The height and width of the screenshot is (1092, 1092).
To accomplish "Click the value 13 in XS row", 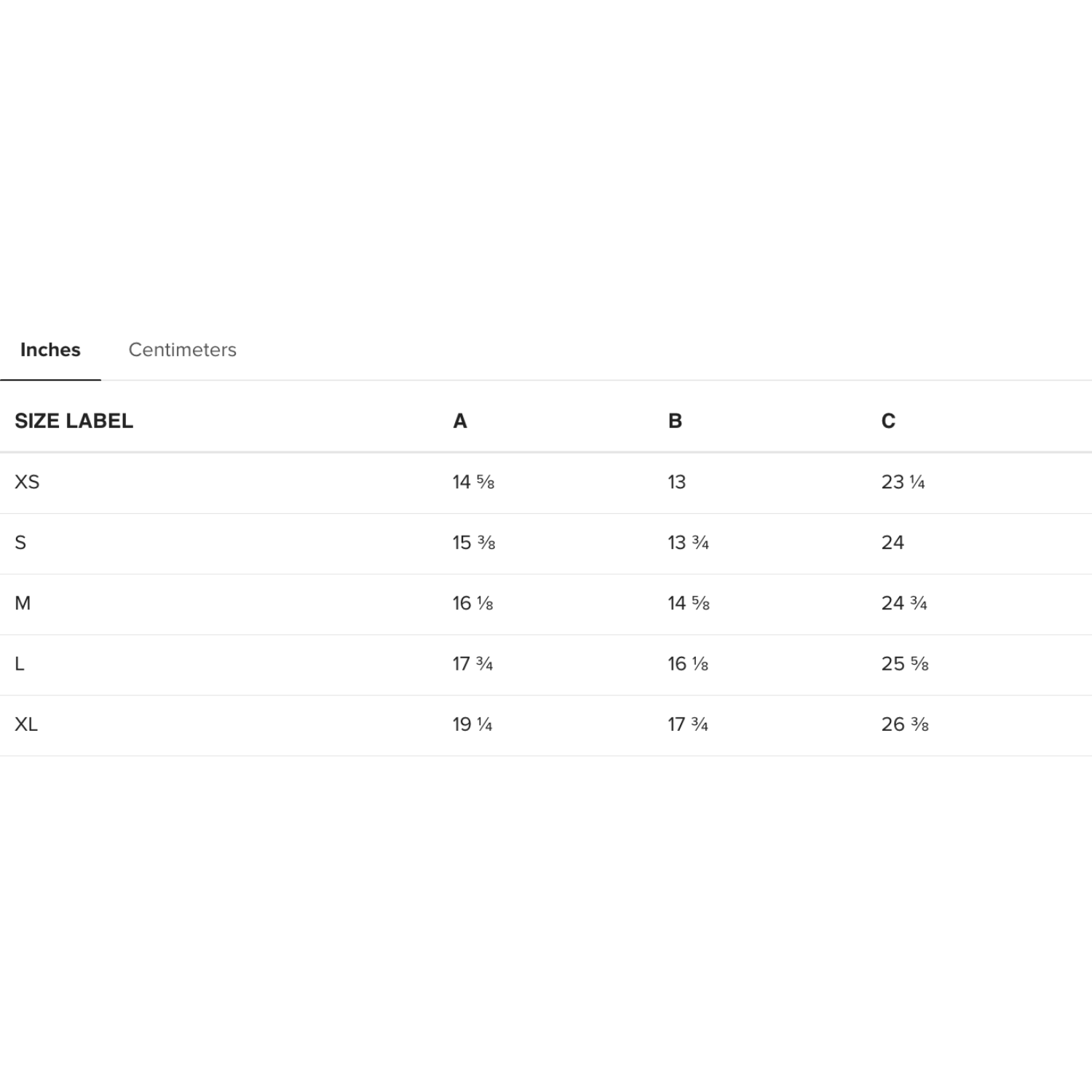I will click(x=676, y=482).
